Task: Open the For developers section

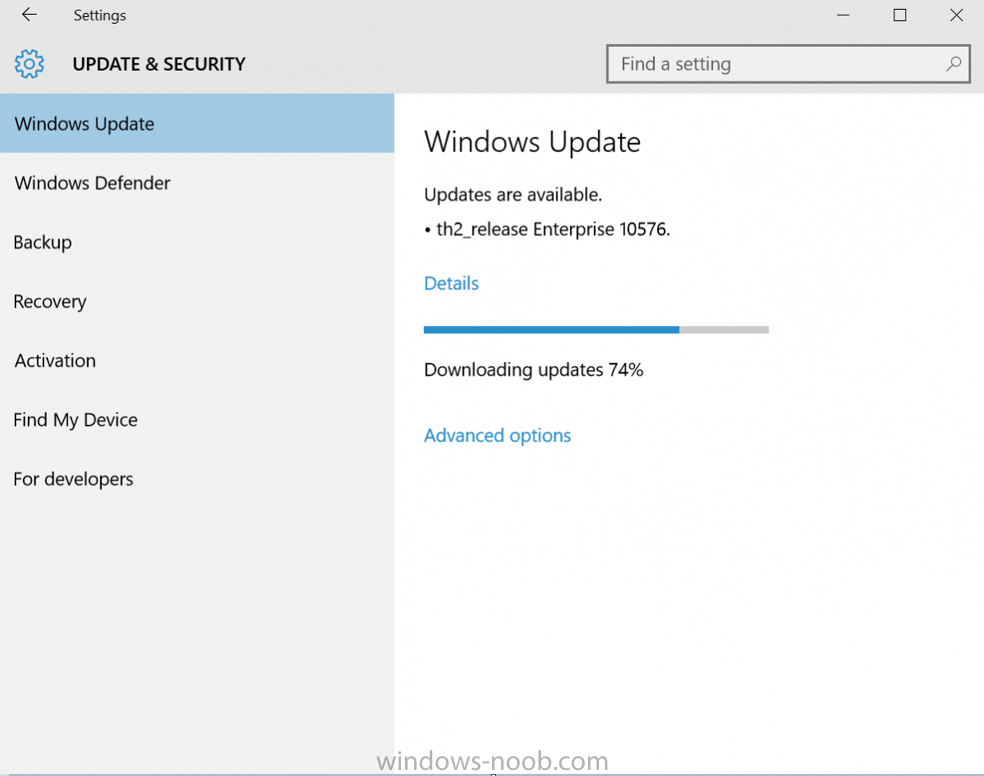Action: tap(197, 479)
